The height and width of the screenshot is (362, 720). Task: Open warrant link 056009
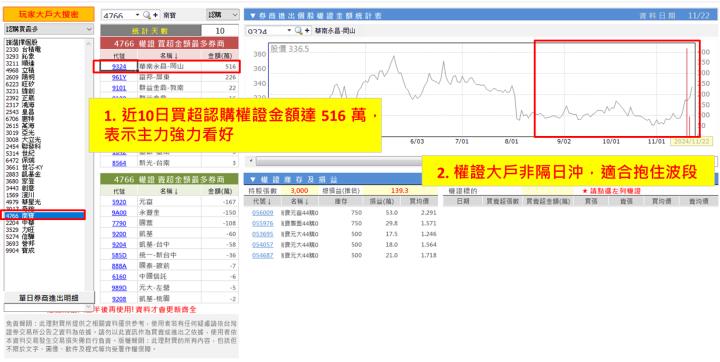tap(263, 213)
